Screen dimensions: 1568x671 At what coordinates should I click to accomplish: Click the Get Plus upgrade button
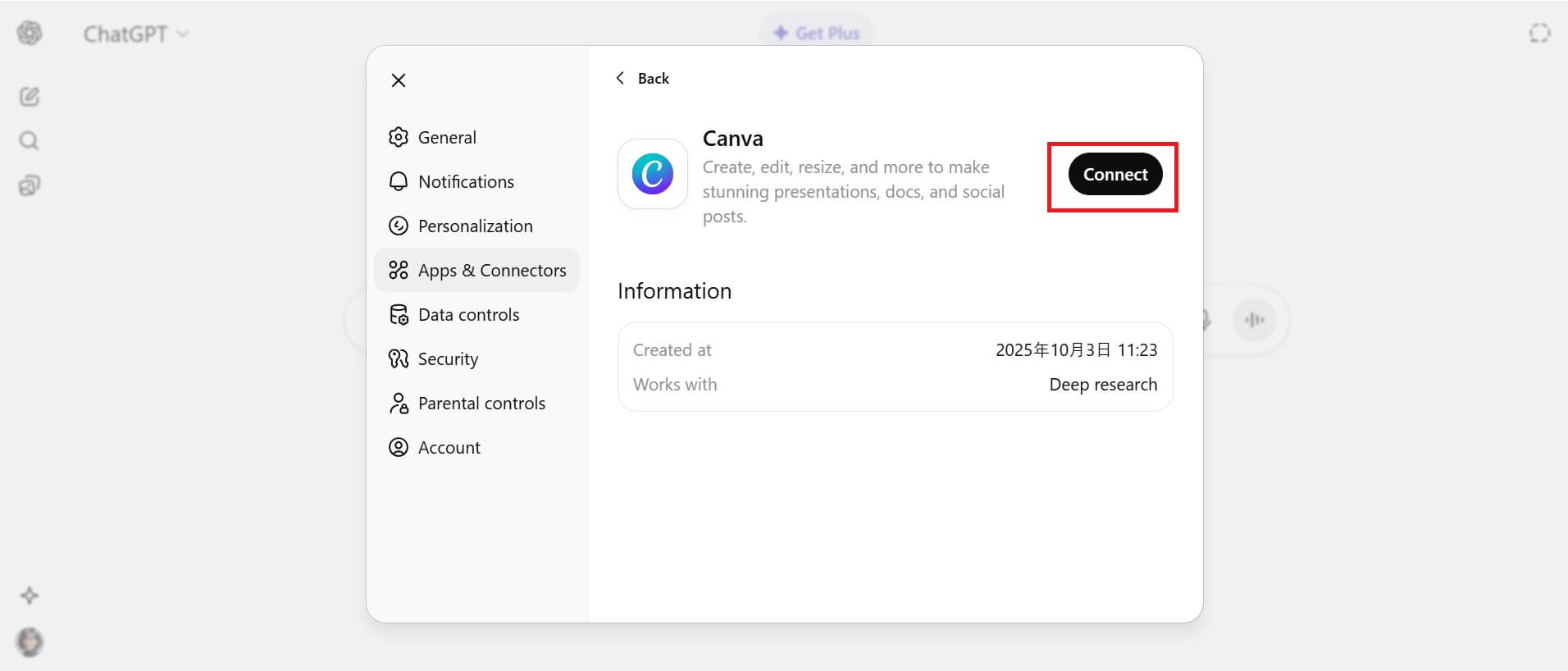817,34
